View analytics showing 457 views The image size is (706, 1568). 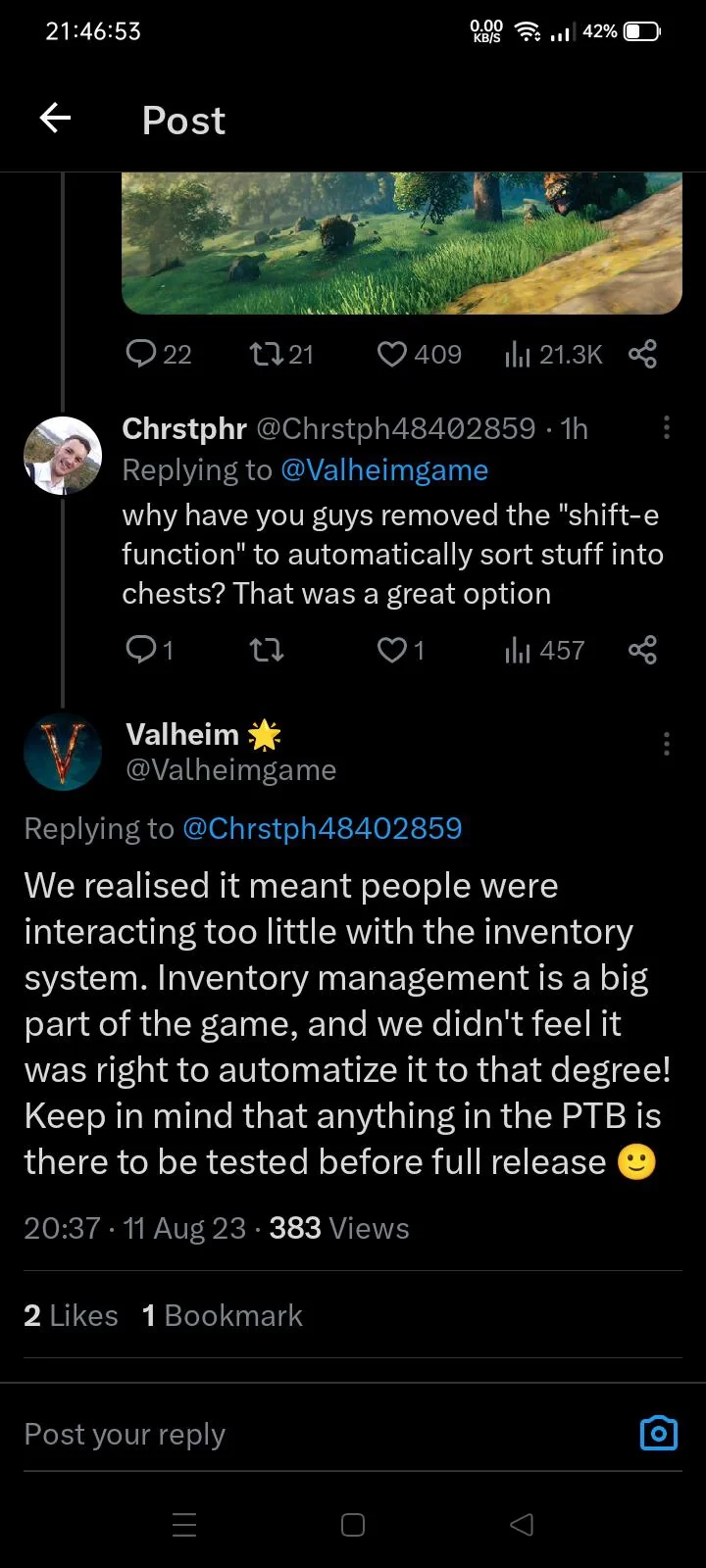pyautogui.click(x=544, y=650)
